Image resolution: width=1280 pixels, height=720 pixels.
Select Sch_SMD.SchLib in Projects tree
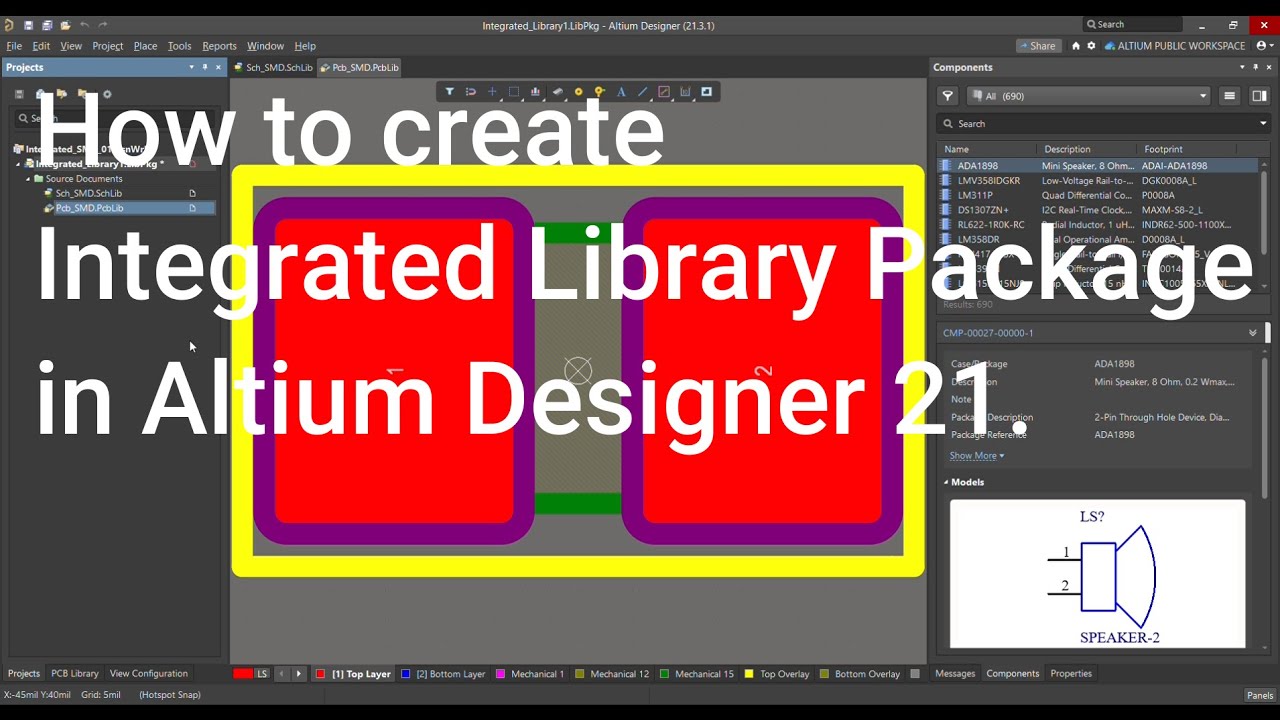(89, 194)
